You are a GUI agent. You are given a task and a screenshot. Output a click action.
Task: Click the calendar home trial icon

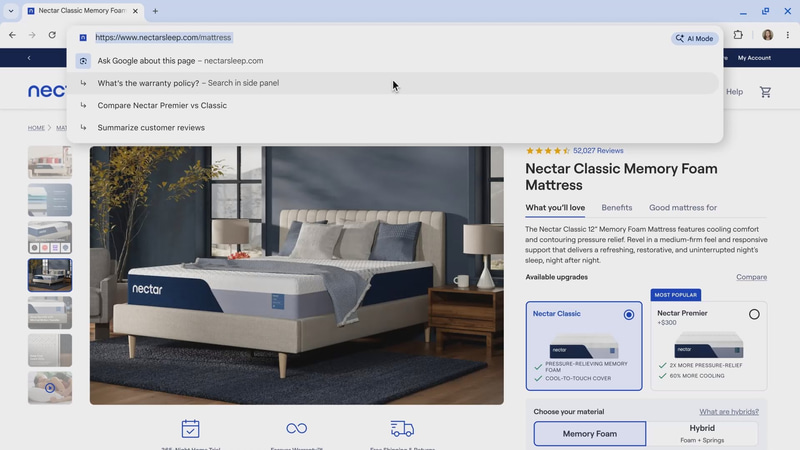click(190, 429)
